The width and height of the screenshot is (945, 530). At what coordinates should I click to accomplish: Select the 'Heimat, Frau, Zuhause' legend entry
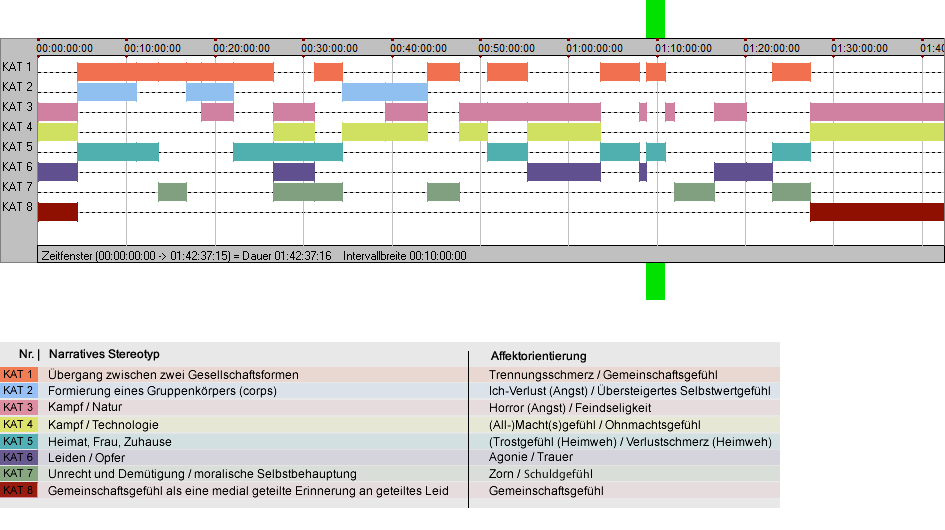(110, 441)
